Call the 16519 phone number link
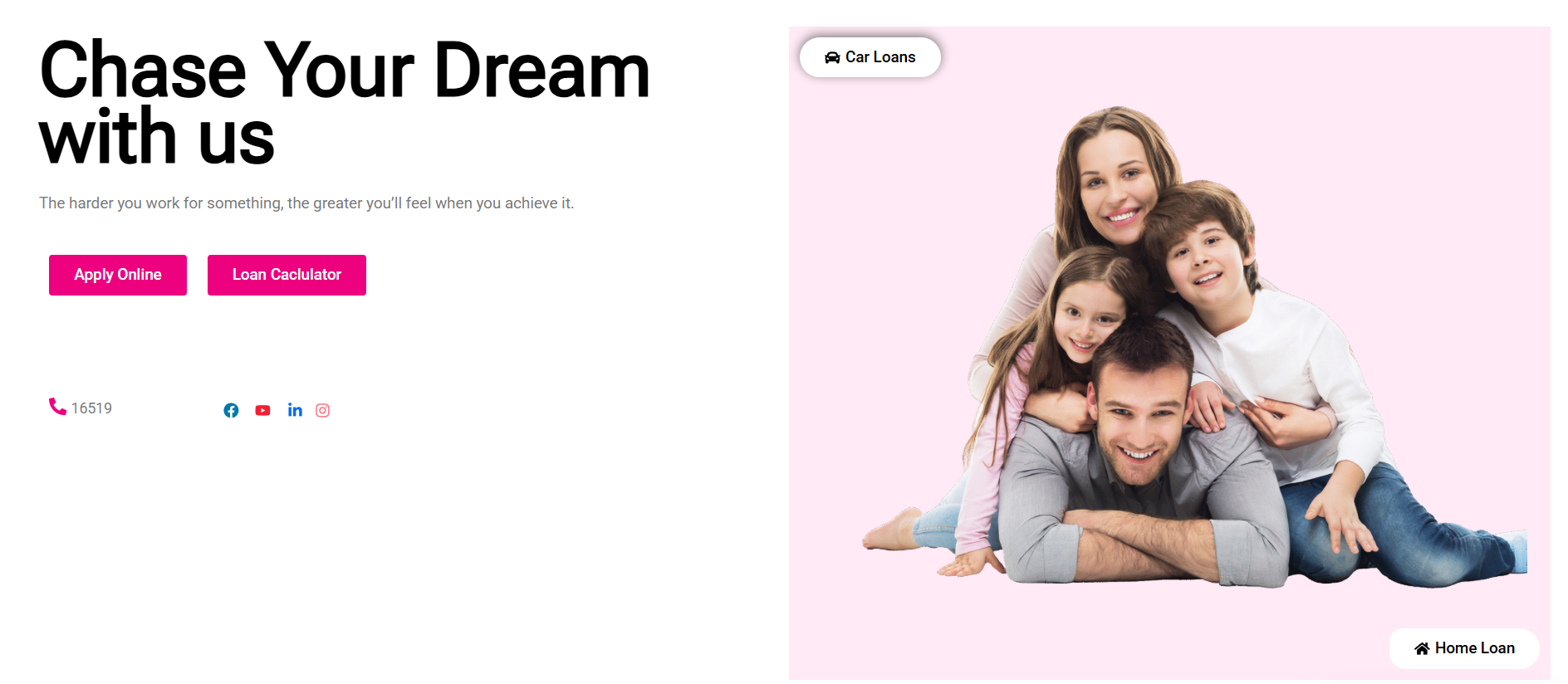The image size is (1568, 684). click(91, 408)
